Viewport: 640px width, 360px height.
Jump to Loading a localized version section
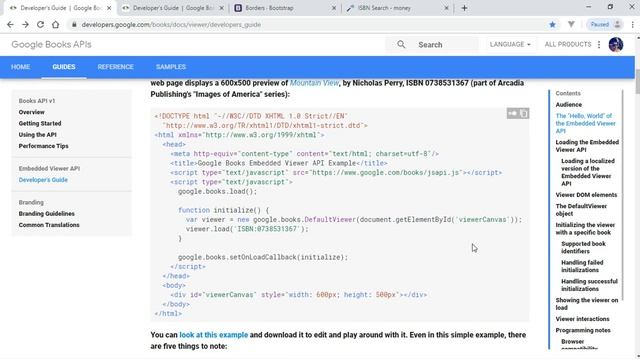pos(588,172)
